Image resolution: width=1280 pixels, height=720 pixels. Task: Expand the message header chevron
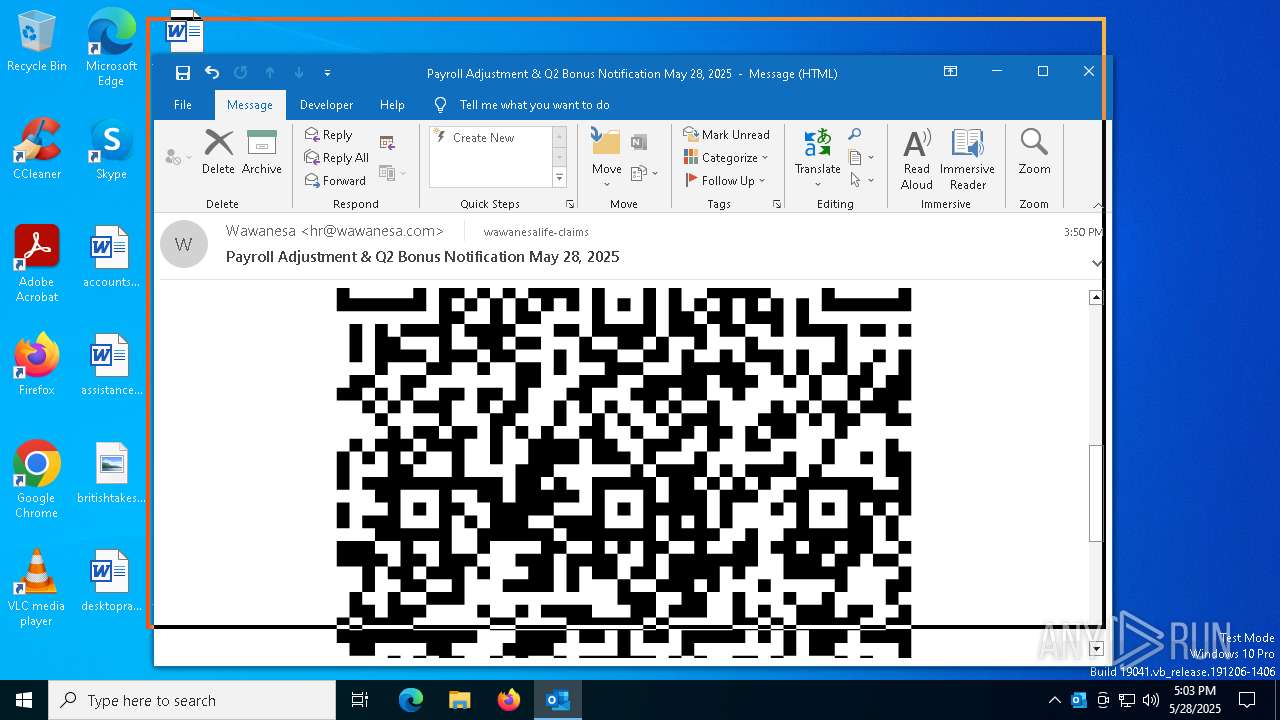point(1097,263)
